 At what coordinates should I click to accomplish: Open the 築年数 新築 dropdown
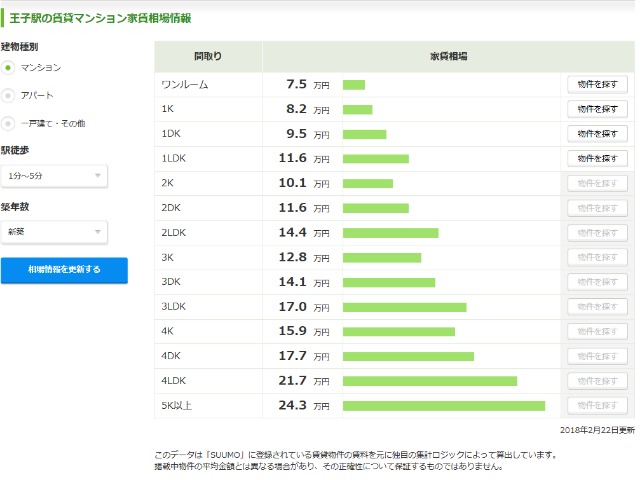click(54, 232)
